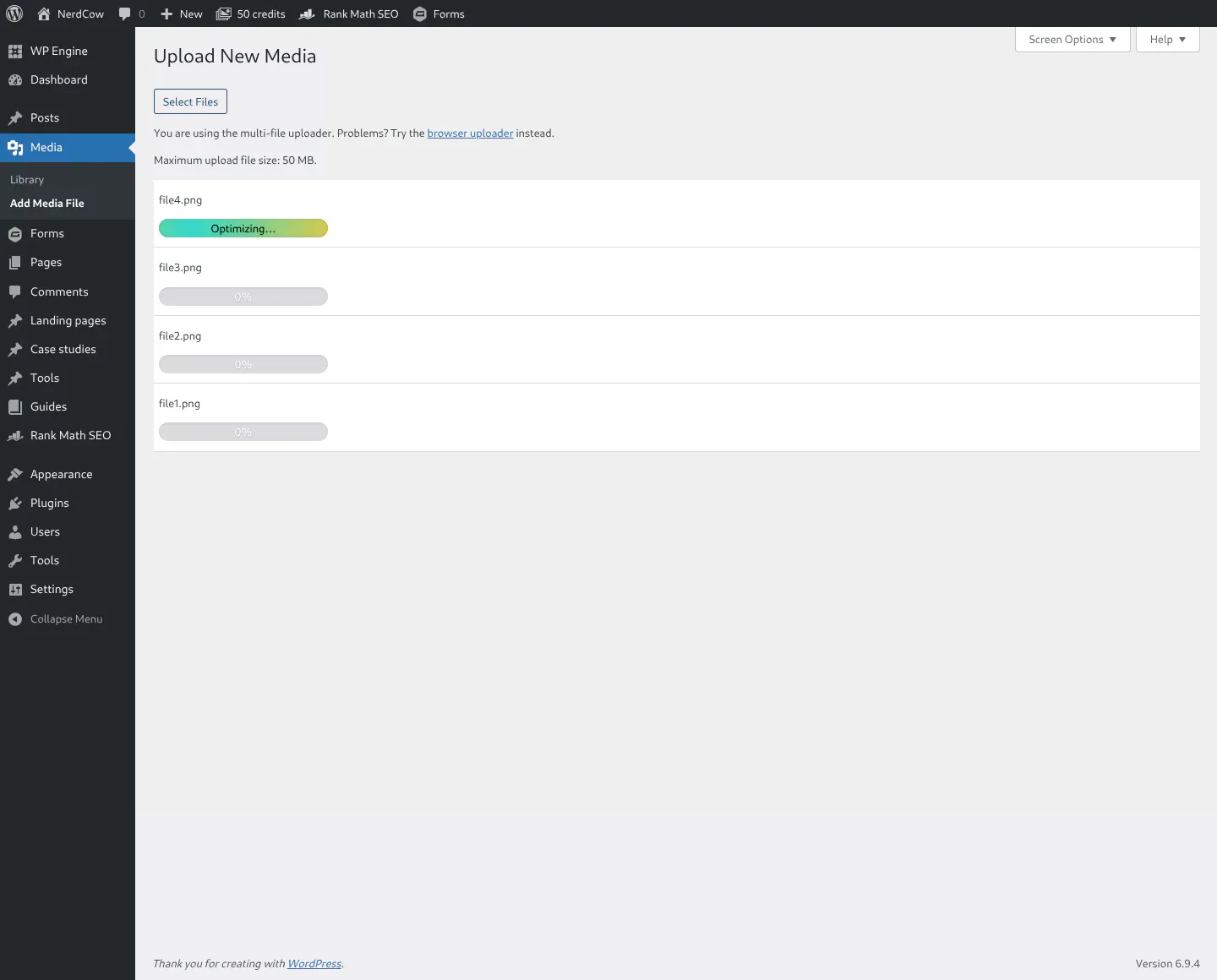Screen dimensions: 1217x980
Task: Click the Upload New Media heading
Action: click(x=235, y=57)
